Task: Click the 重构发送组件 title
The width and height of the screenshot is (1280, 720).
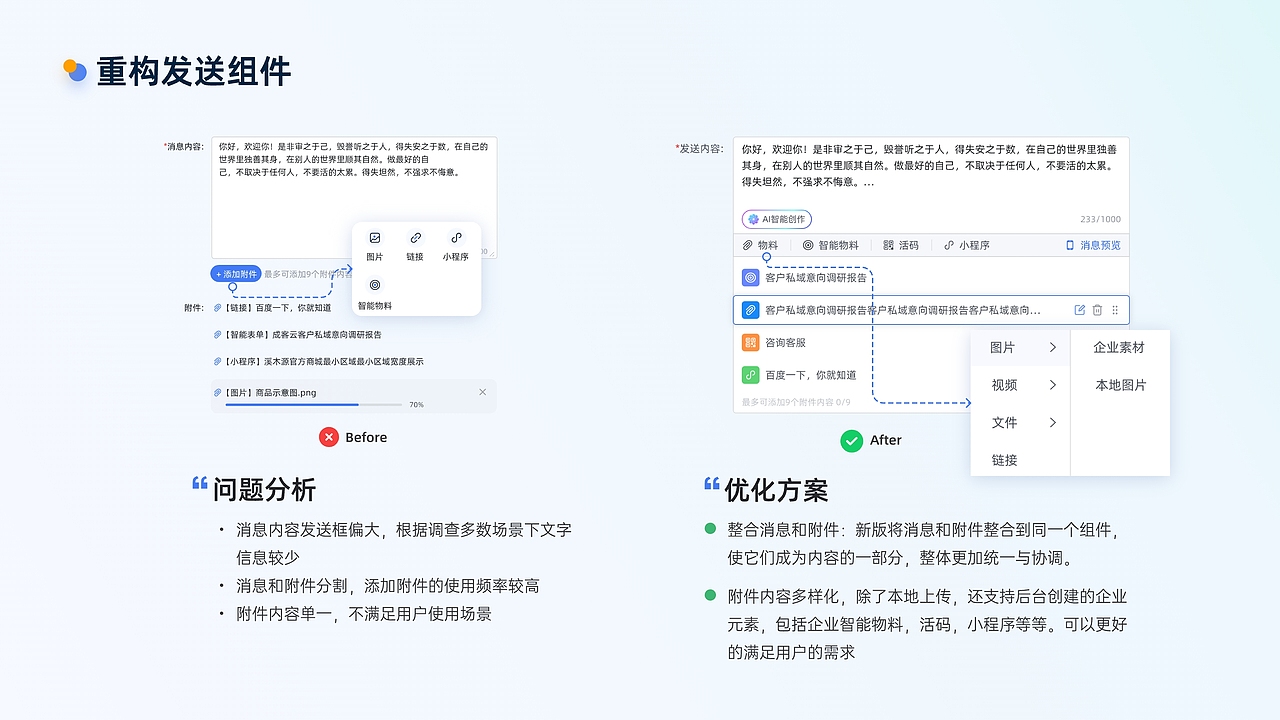Action: pyautogui.click(x=194, y=72)
